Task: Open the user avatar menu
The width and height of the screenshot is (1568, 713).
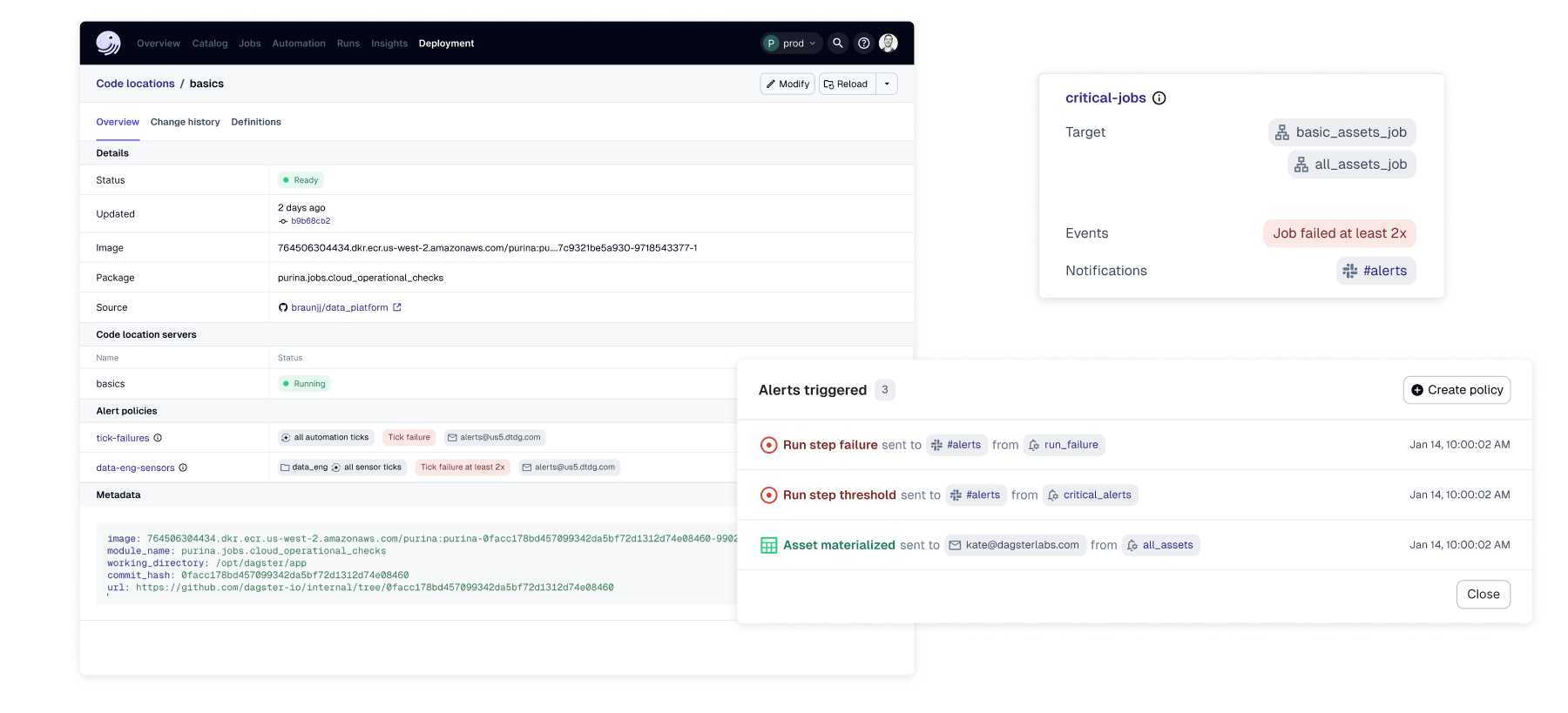Action: pyautogui.click(x=889, y=43)
